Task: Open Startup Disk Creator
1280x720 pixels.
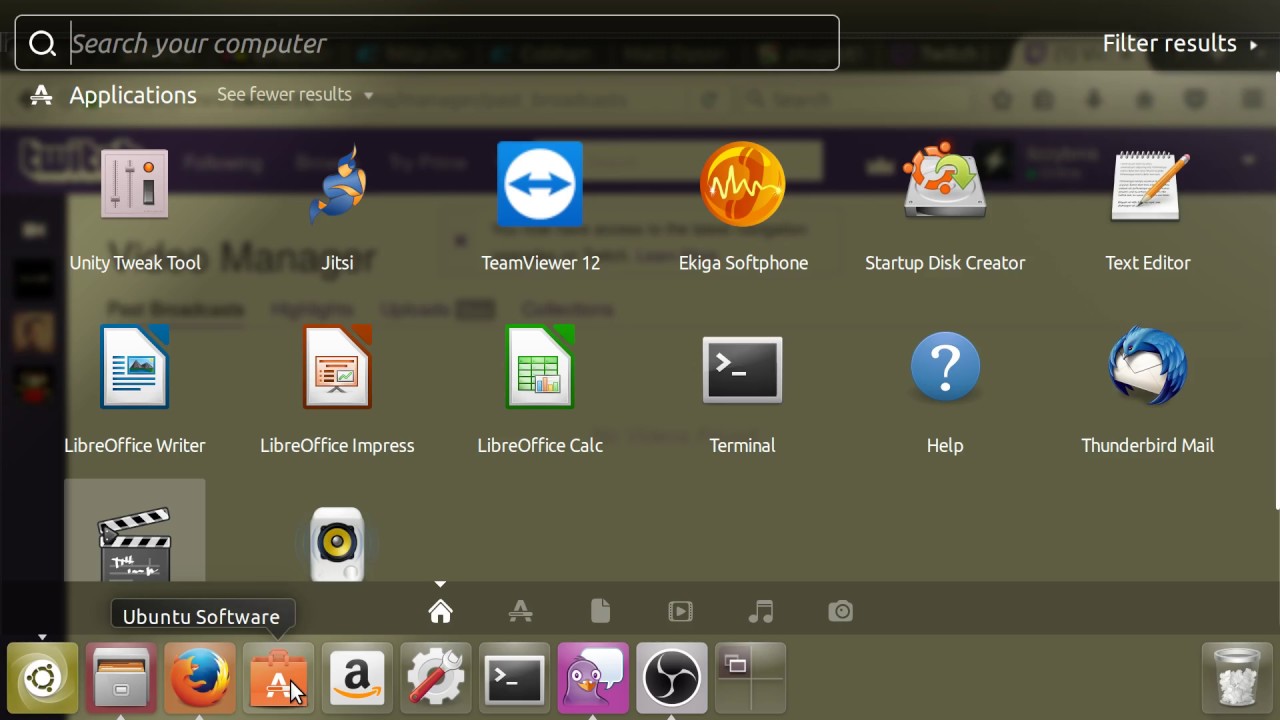Action: [x=945, y=182]
